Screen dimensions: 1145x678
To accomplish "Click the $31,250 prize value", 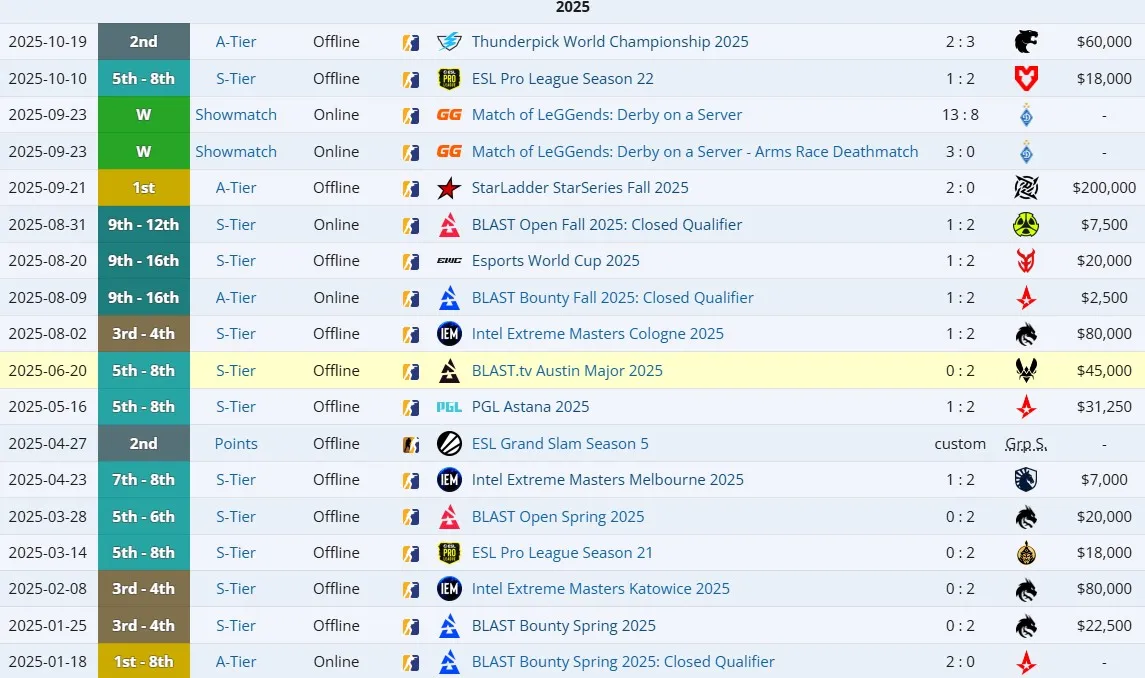I will [1104, 407].
